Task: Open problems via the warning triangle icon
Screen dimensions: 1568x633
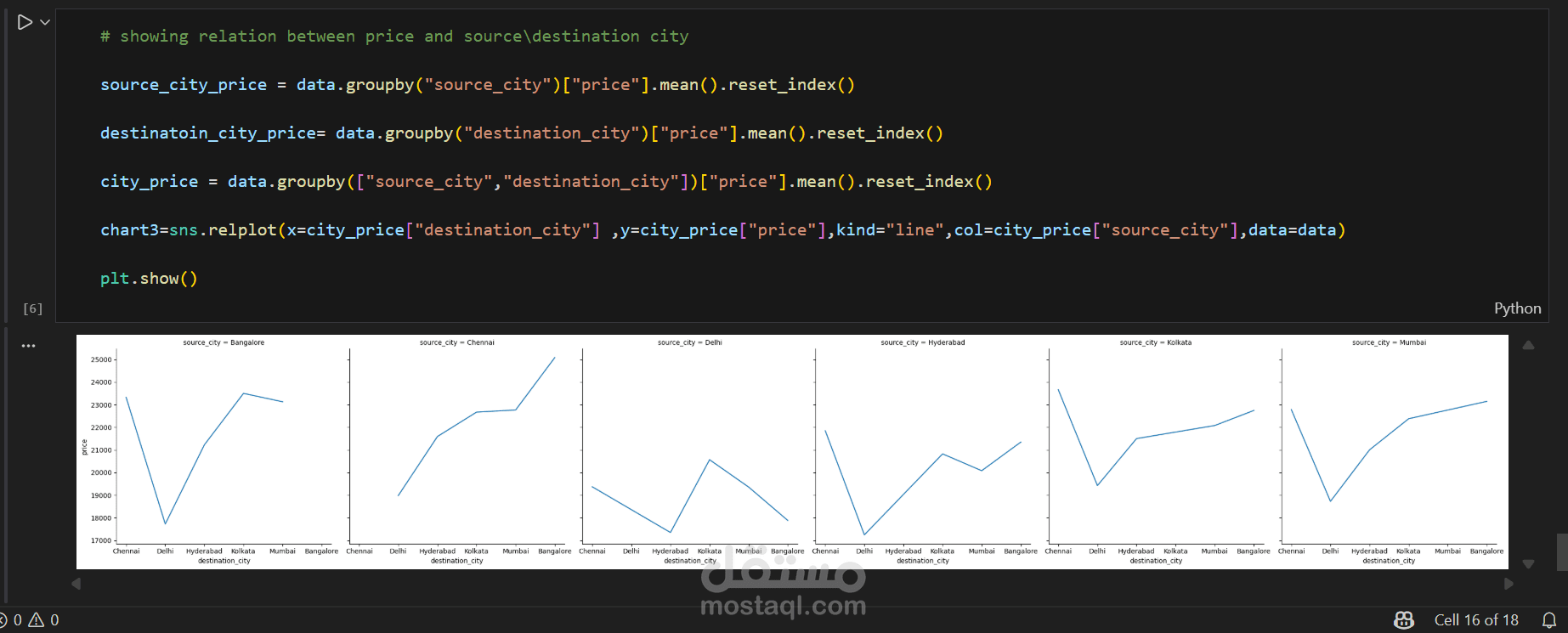Action: pos(36,620)
